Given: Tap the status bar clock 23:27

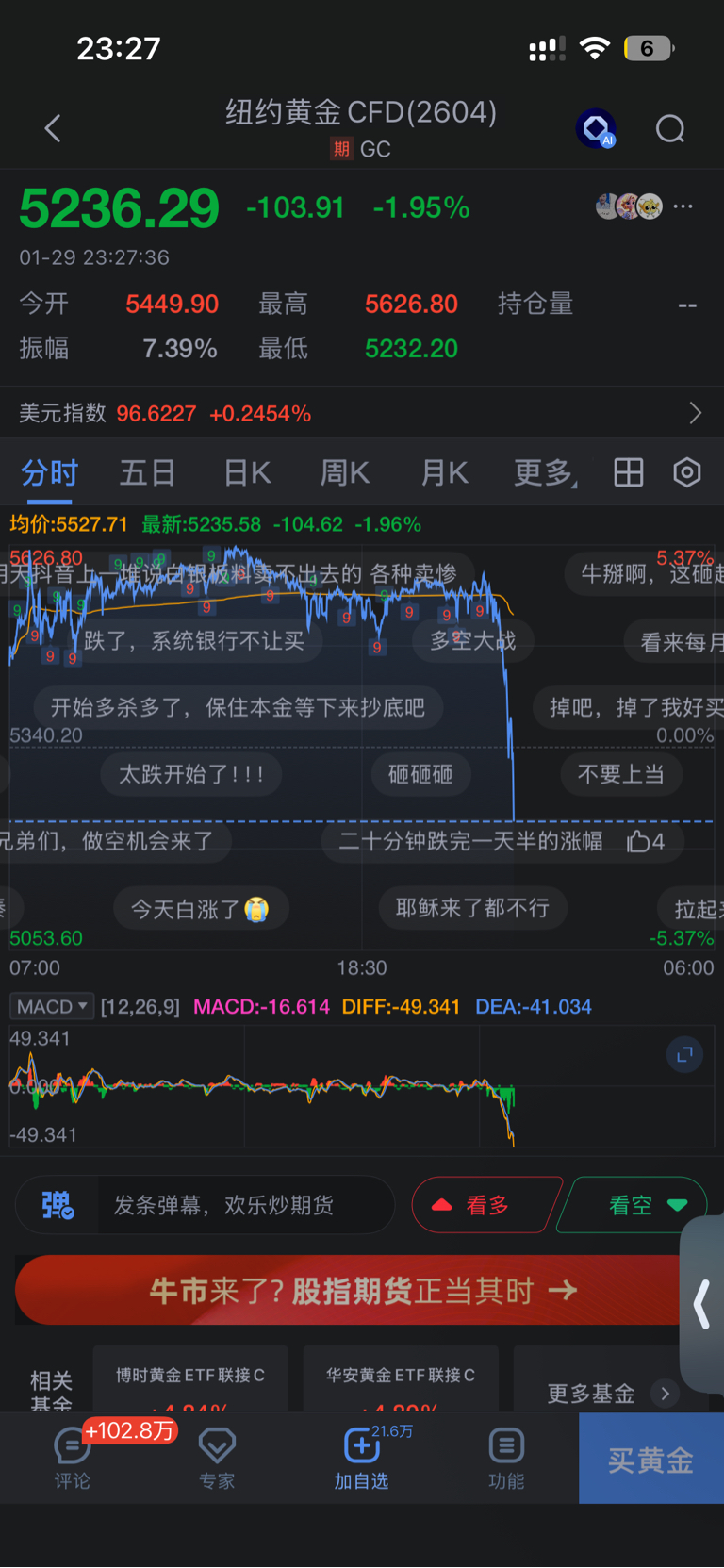Looking at the screenshot, I should pyautogui.click(x=119, y=48).
